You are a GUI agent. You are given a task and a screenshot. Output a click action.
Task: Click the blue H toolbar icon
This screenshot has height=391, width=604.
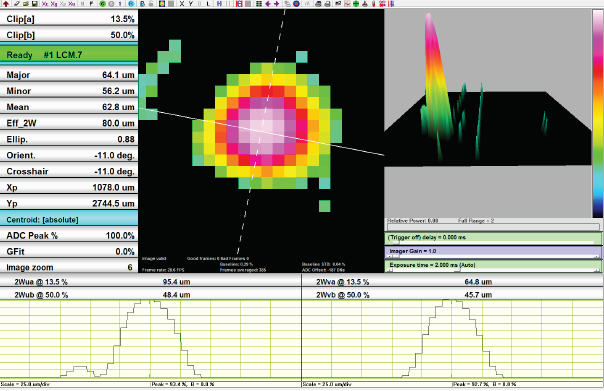[219, 4]
